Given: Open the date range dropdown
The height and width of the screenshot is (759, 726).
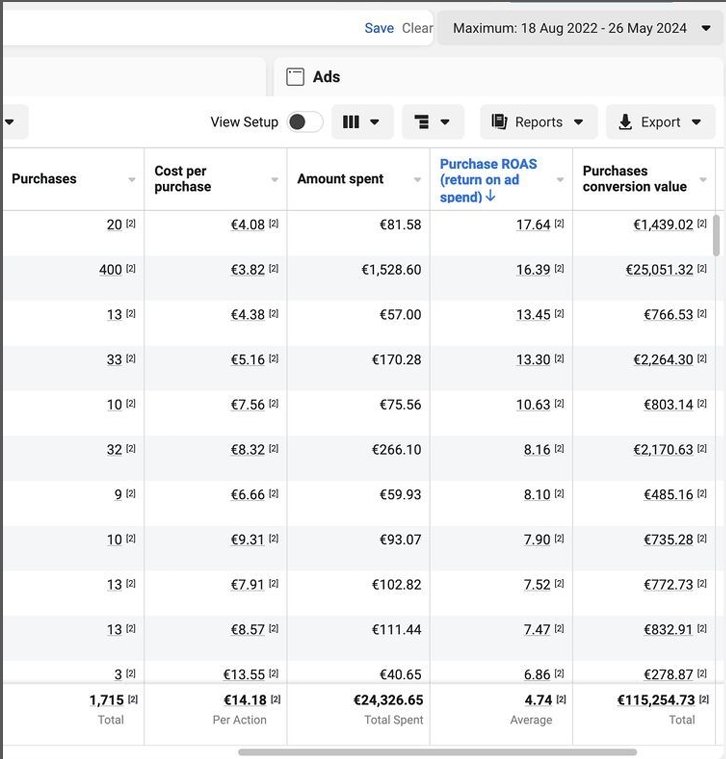Looking at the screenshot, I should pyautogui.click(x=581, y=28).
